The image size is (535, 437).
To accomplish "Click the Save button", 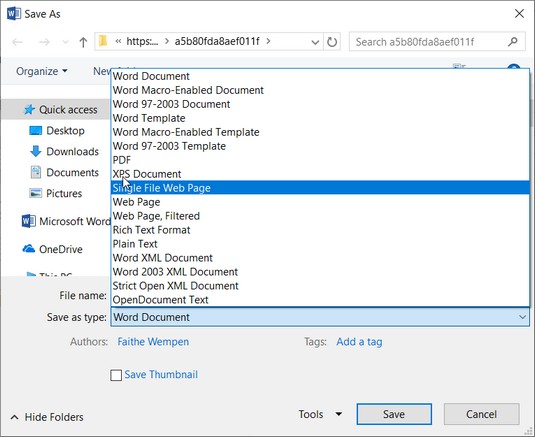I will pyautogui.click(x=394, y=414).
